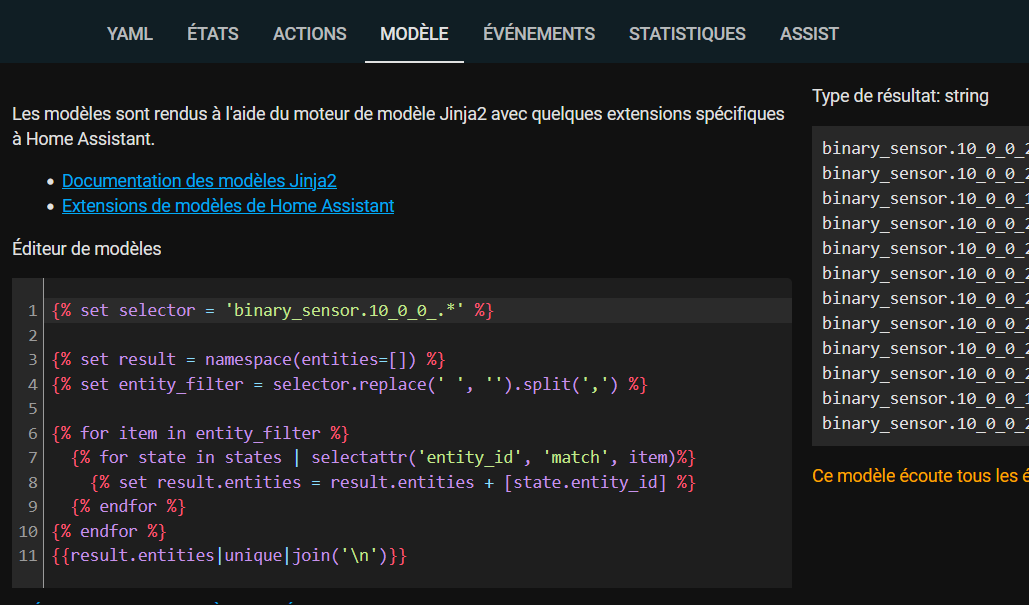
Task: Open Extensions de modèles de Home Assistant link
Action: [228, 206]
